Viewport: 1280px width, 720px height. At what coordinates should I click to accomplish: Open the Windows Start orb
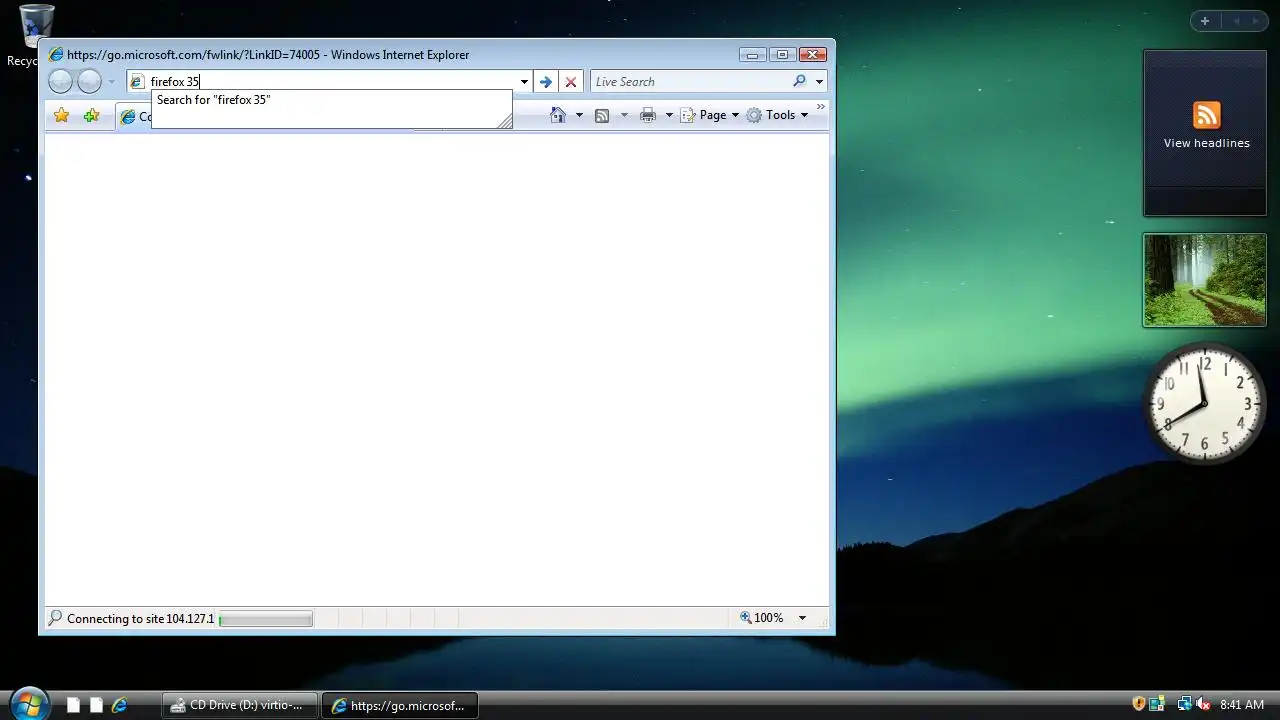tap(28, 704)
